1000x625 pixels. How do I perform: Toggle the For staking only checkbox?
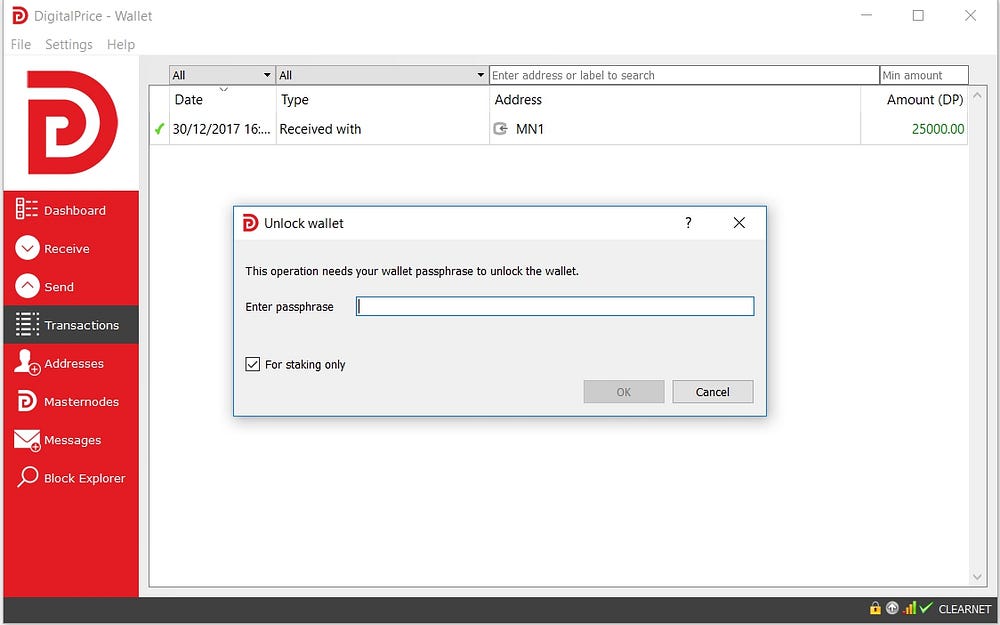[x=253, y=364]
